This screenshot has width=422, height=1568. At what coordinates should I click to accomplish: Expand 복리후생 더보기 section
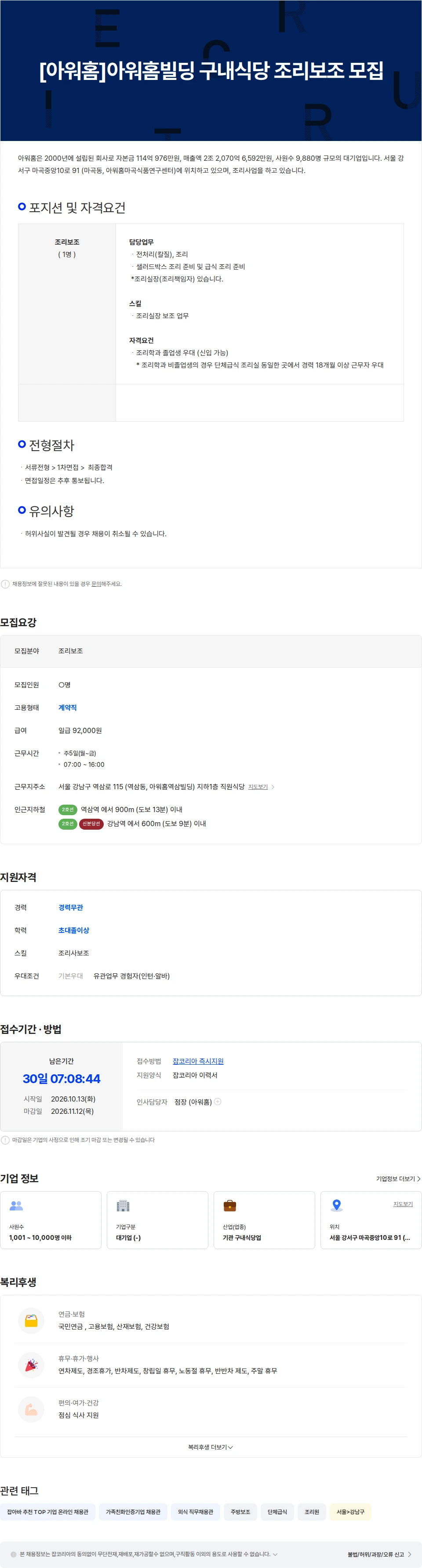point(211,1447)
